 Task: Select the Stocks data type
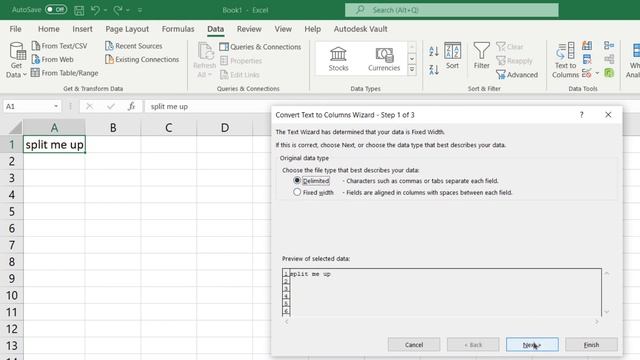pyautogui.click(x=338, y=59)
